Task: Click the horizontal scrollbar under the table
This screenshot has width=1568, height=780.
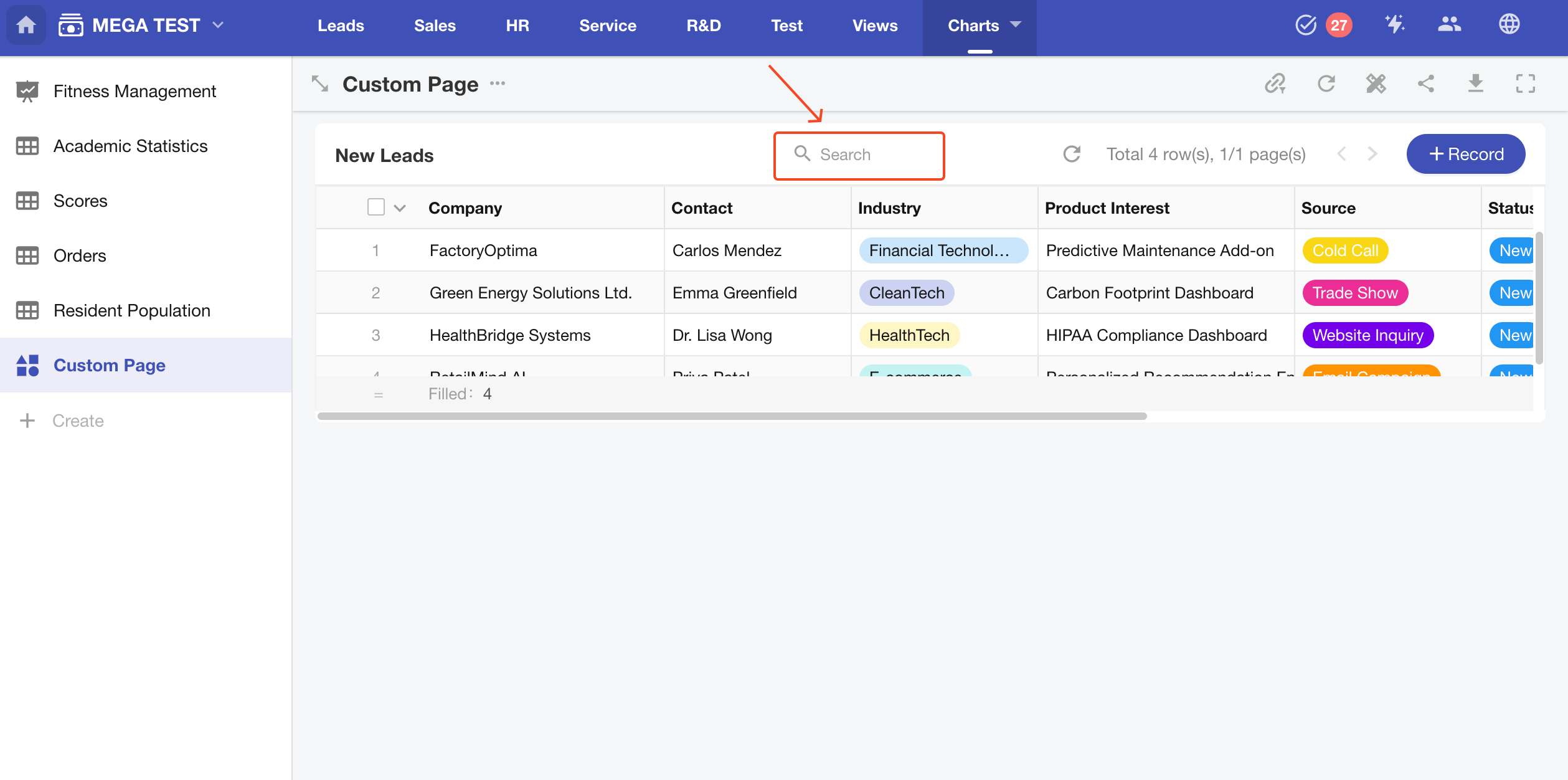Action: coord(732,416)
